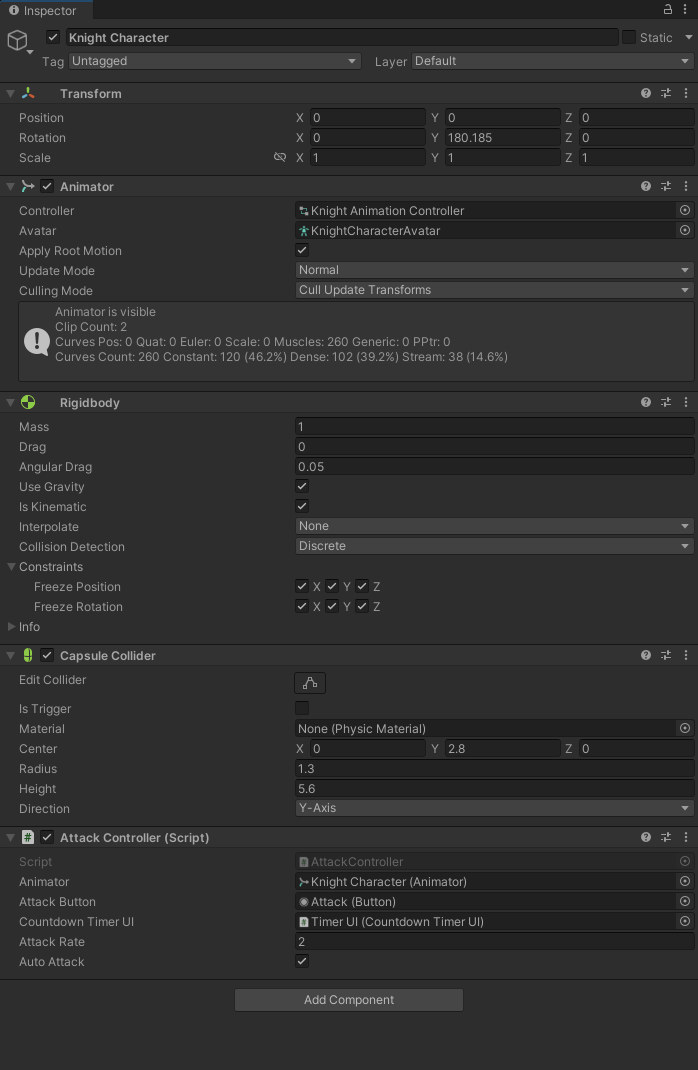
Task: Set the Attack Rate value field
Action: click(x=494, y=941)
